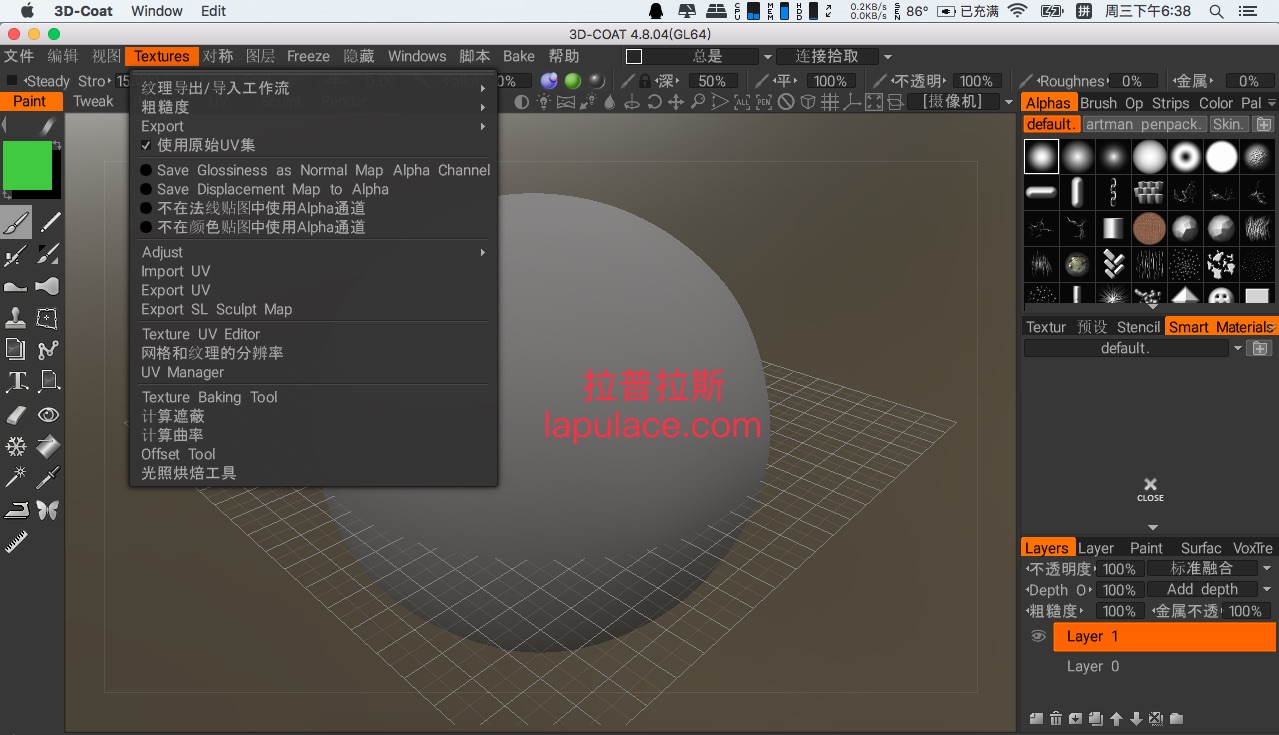Toggle visibility eye of Layer 1

click(1038, 636)
